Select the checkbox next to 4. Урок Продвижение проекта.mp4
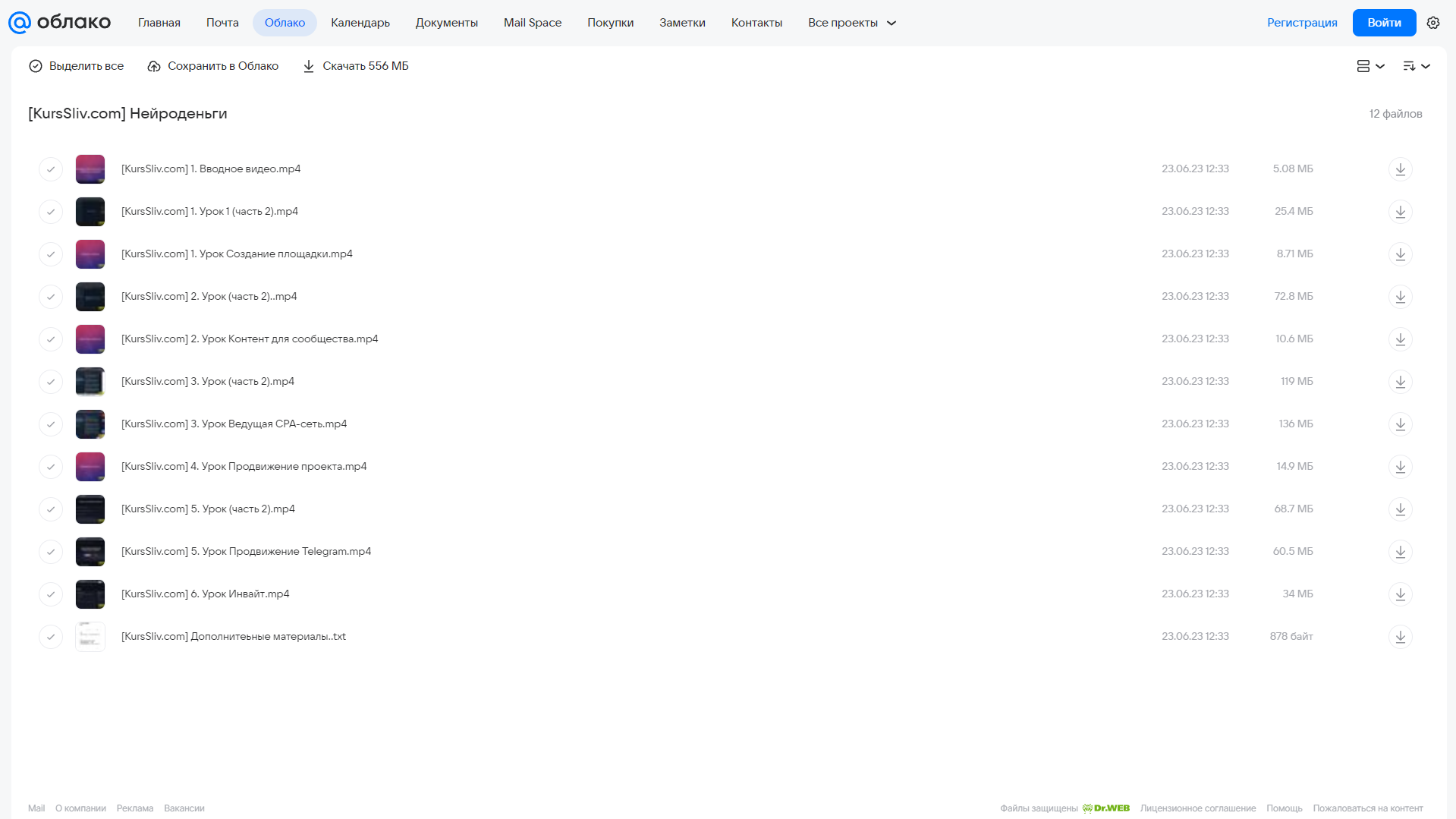 click(51, 467)
